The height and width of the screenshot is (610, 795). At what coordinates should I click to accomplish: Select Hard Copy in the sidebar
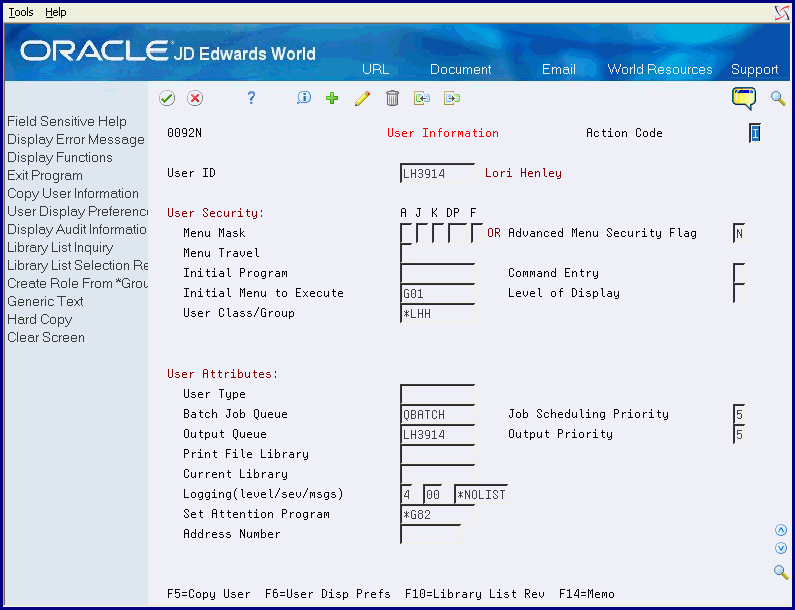40,319
